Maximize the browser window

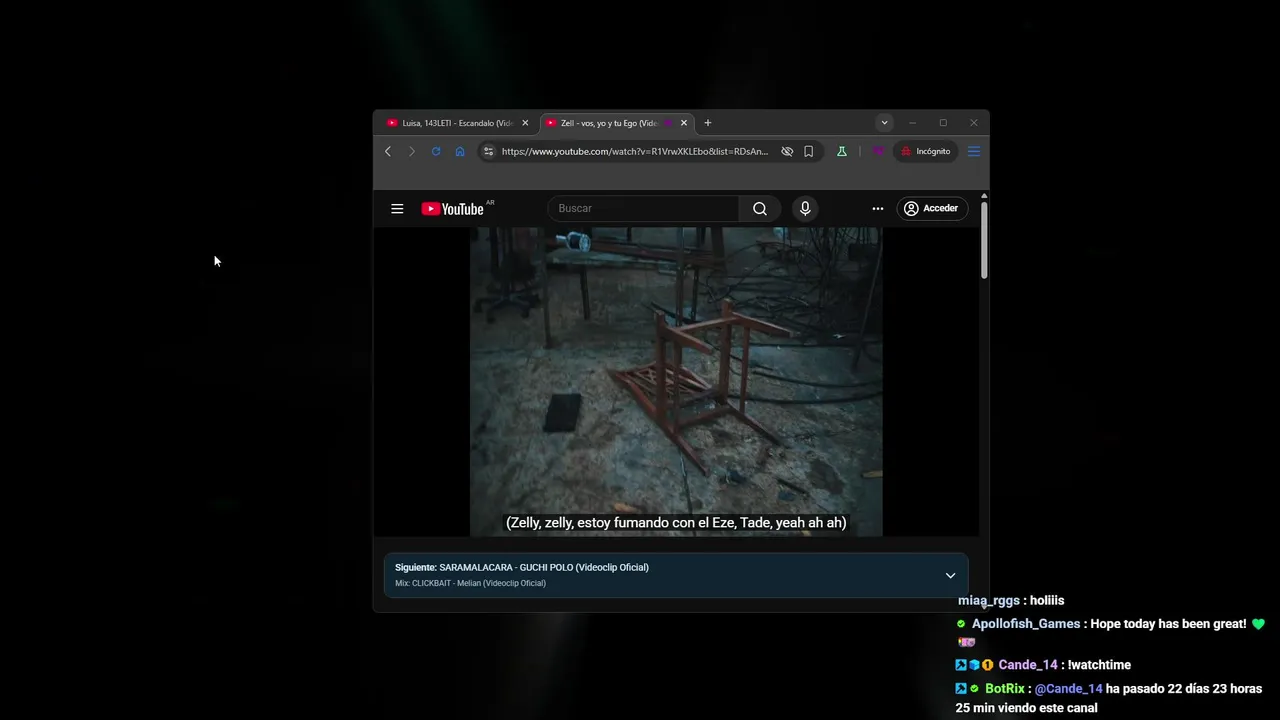943,123
